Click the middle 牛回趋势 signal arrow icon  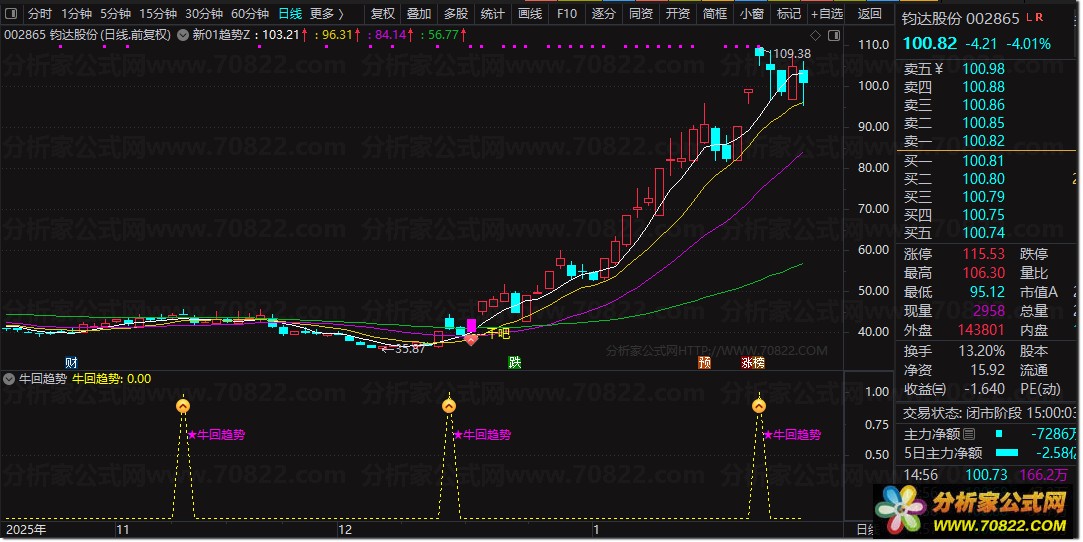point(449,406)
